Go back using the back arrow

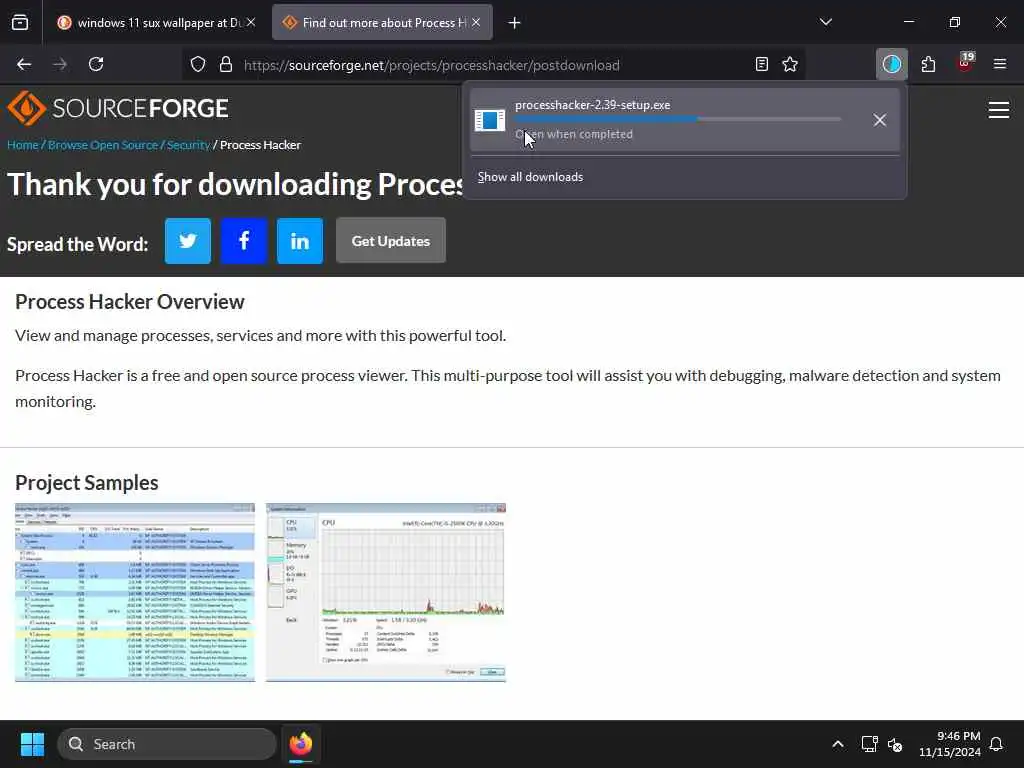pyautogui.click(x=24, y=64)
